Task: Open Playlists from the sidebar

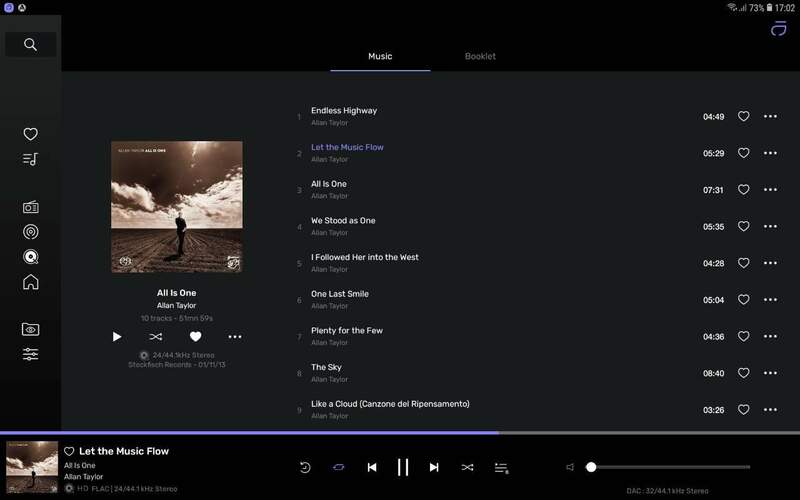Action: pyautogui.click(x=30, y=159)
